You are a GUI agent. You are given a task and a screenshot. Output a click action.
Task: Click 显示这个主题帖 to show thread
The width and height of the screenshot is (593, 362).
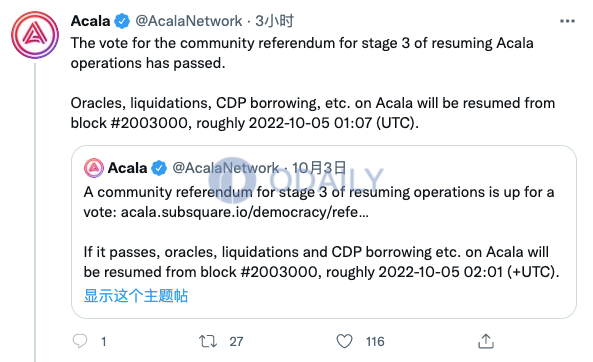(135, 296)
